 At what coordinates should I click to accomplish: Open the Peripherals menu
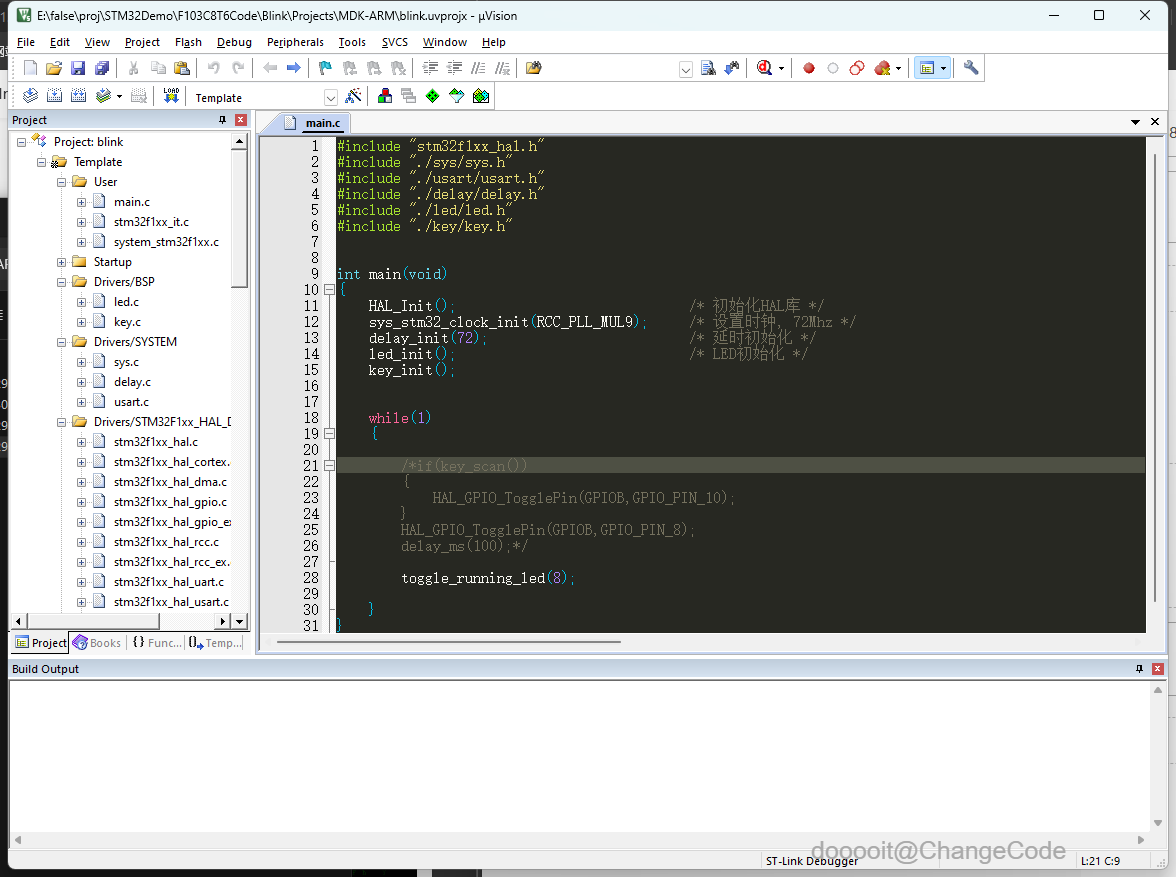coord(295,42)
